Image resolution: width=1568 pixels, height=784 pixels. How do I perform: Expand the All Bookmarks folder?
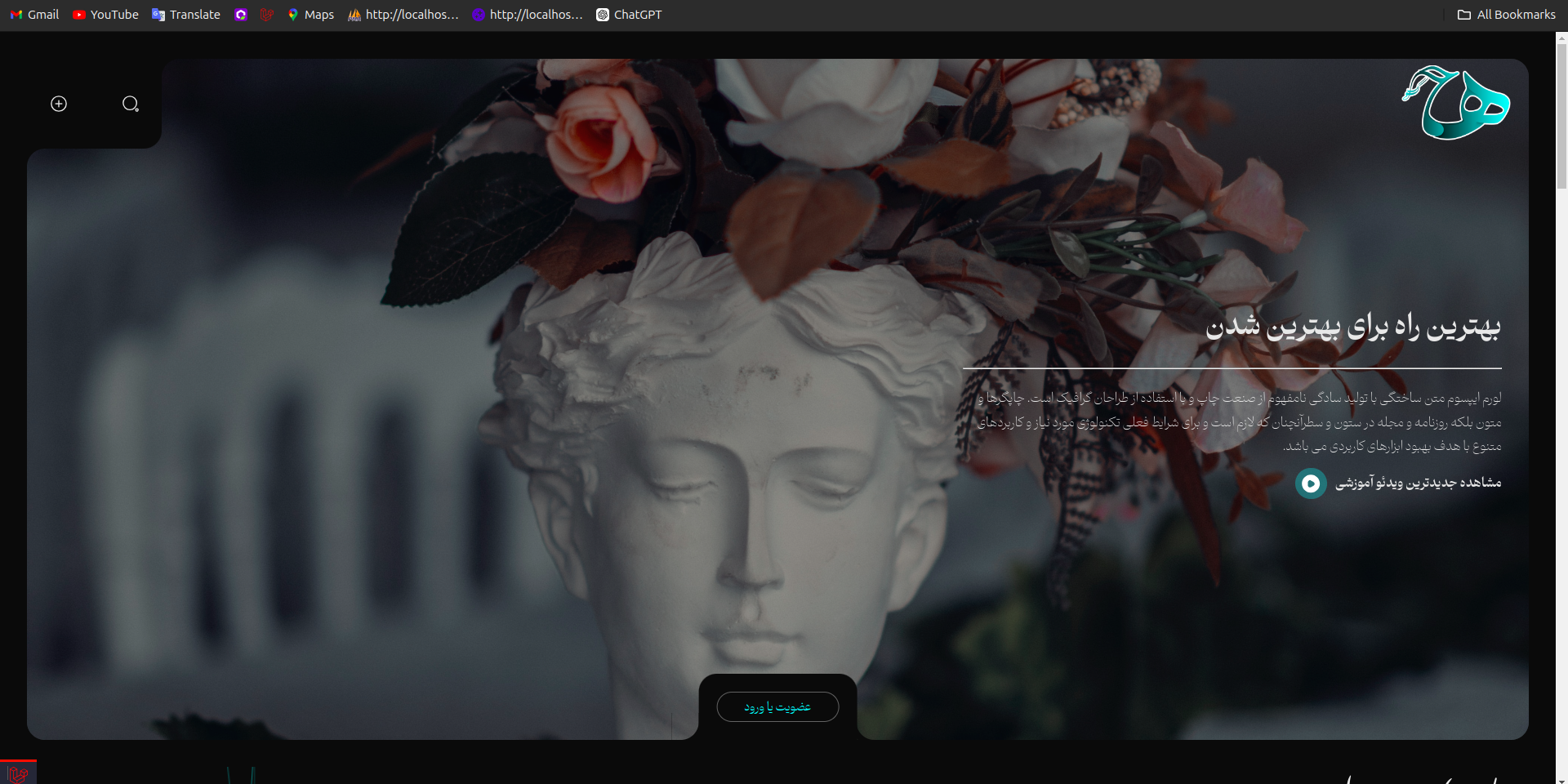[1507, 15]
